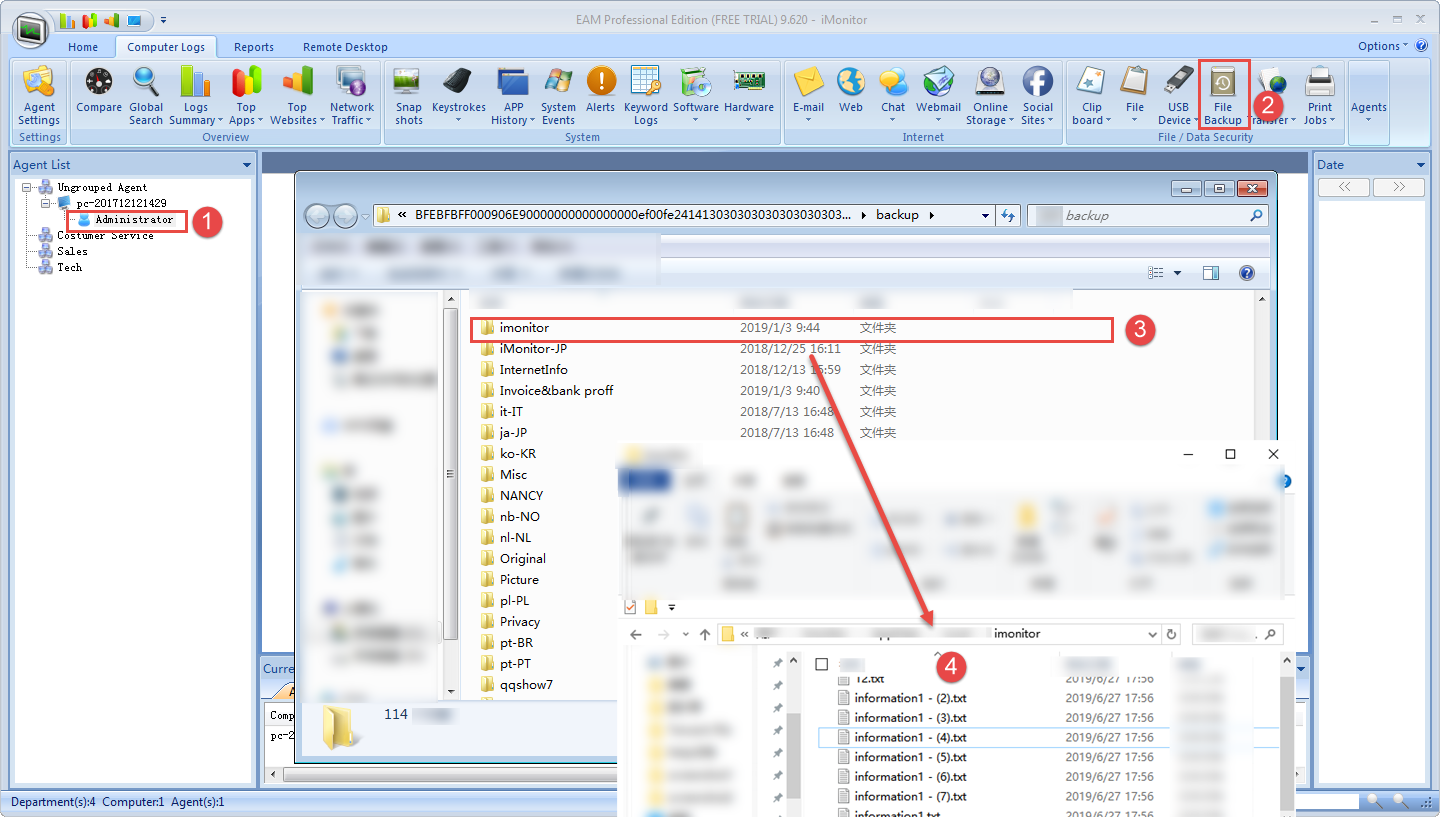Open the Compare tool
This screenshot has width=1440, height=817.
click(x=99, y=91)
